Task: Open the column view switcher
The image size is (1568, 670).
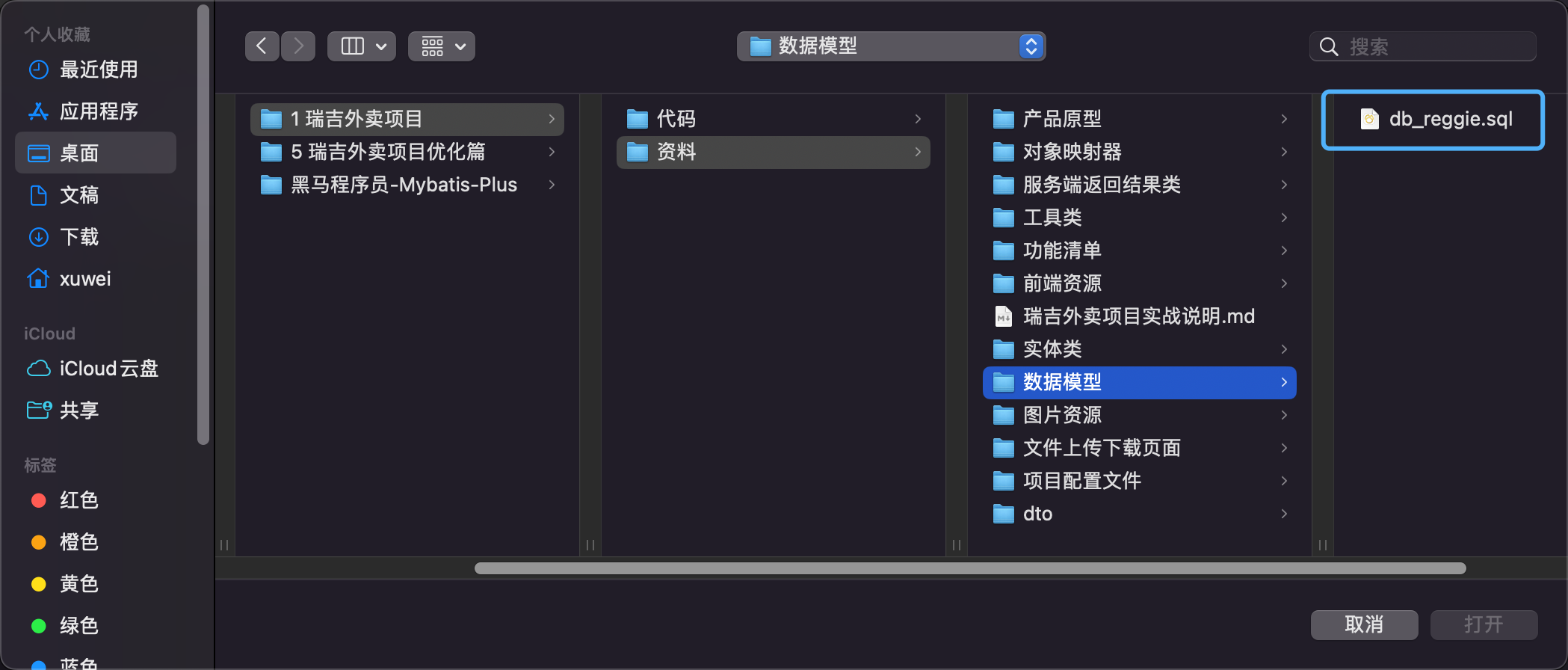Action: coord(362,46)
